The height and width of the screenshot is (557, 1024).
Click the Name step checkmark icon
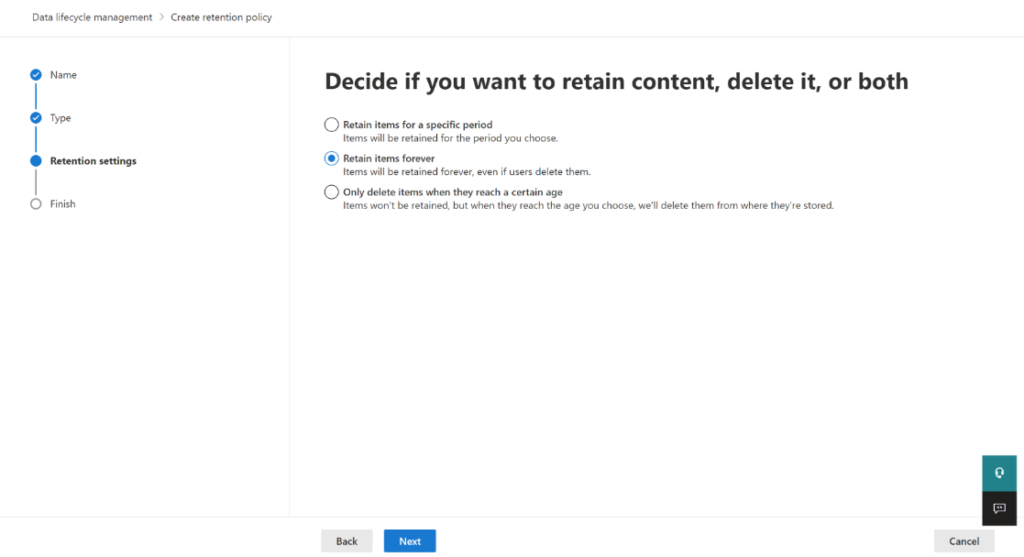36,75
